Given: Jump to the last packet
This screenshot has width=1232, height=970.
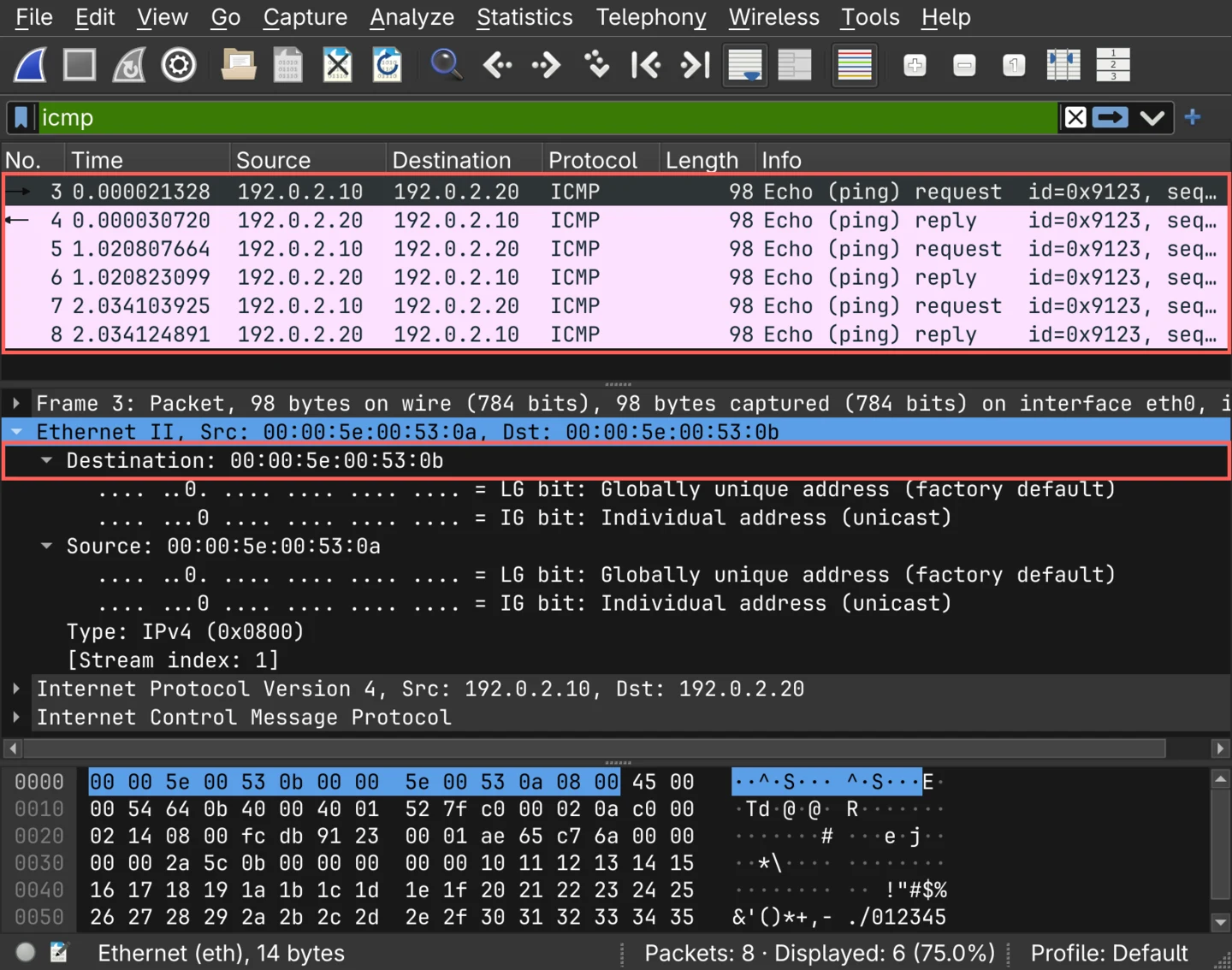Looking at the screenshot, I should [x=696, y=65].
